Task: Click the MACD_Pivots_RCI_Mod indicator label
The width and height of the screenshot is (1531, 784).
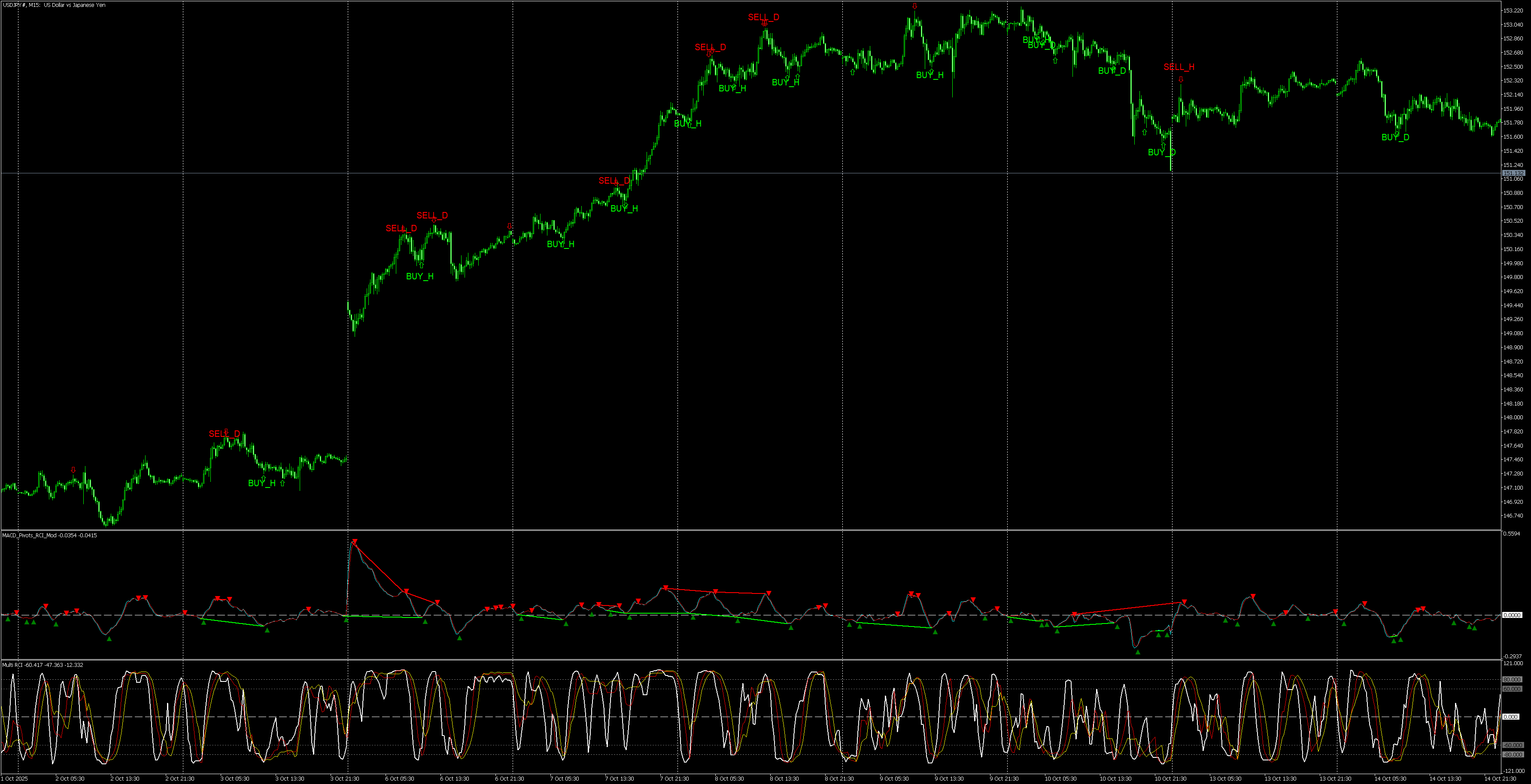Action: coord(30,536)
